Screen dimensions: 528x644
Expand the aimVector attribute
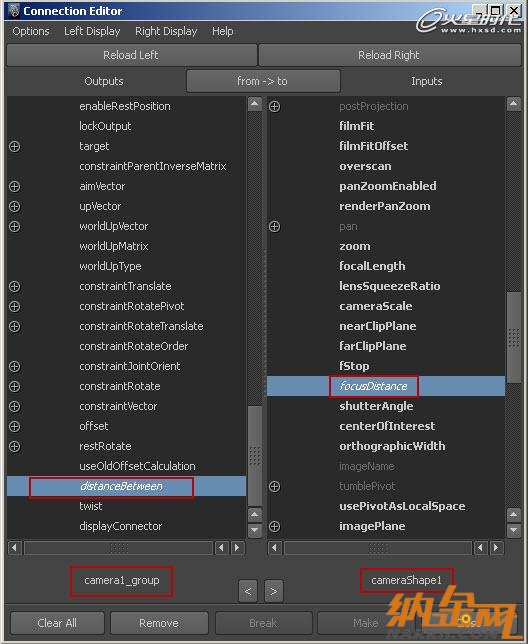pyautogui.click(x=14, y=186)
